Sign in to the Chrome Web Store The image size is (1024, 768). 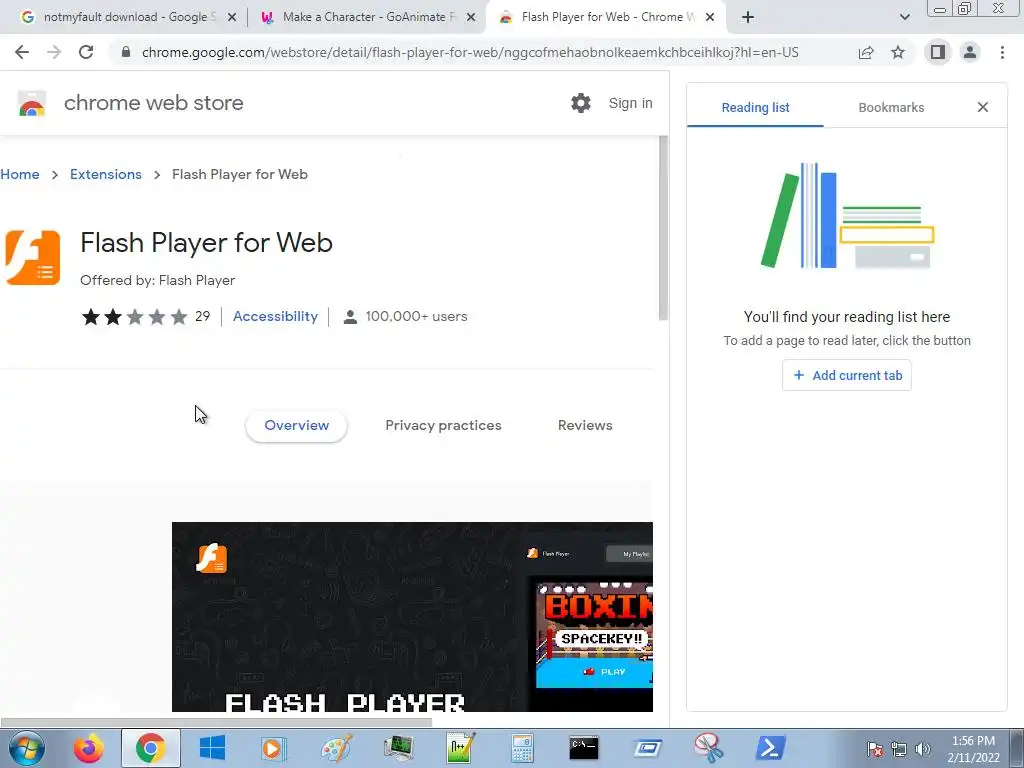click(x=630, y=103)
